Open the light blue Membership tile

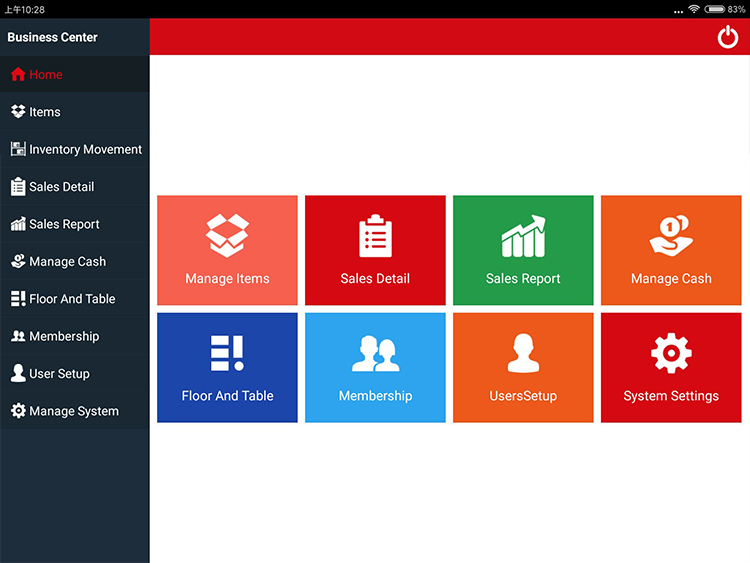[x=375, y=367]
